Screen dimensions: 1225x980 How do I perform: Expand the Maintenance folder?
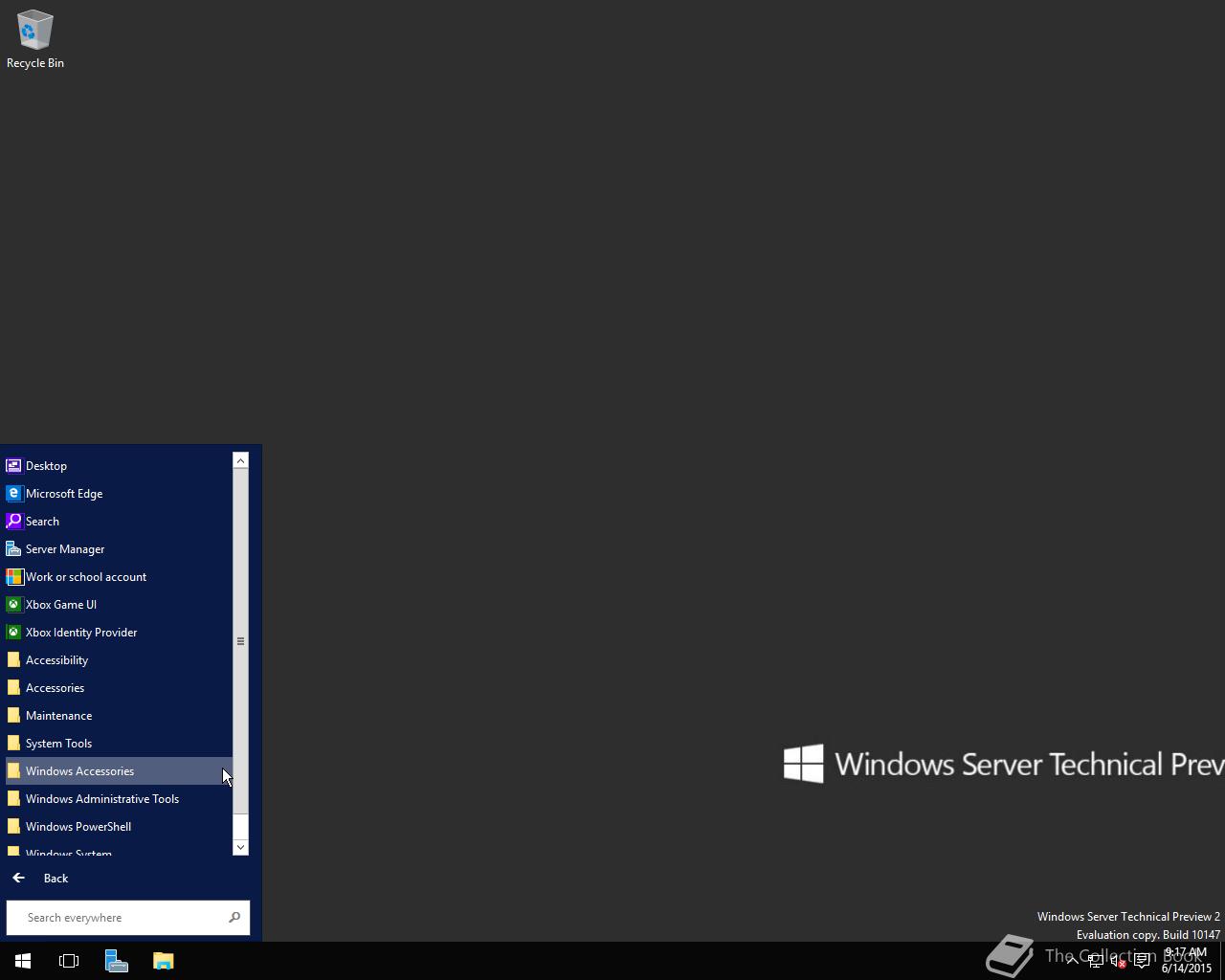119,716
